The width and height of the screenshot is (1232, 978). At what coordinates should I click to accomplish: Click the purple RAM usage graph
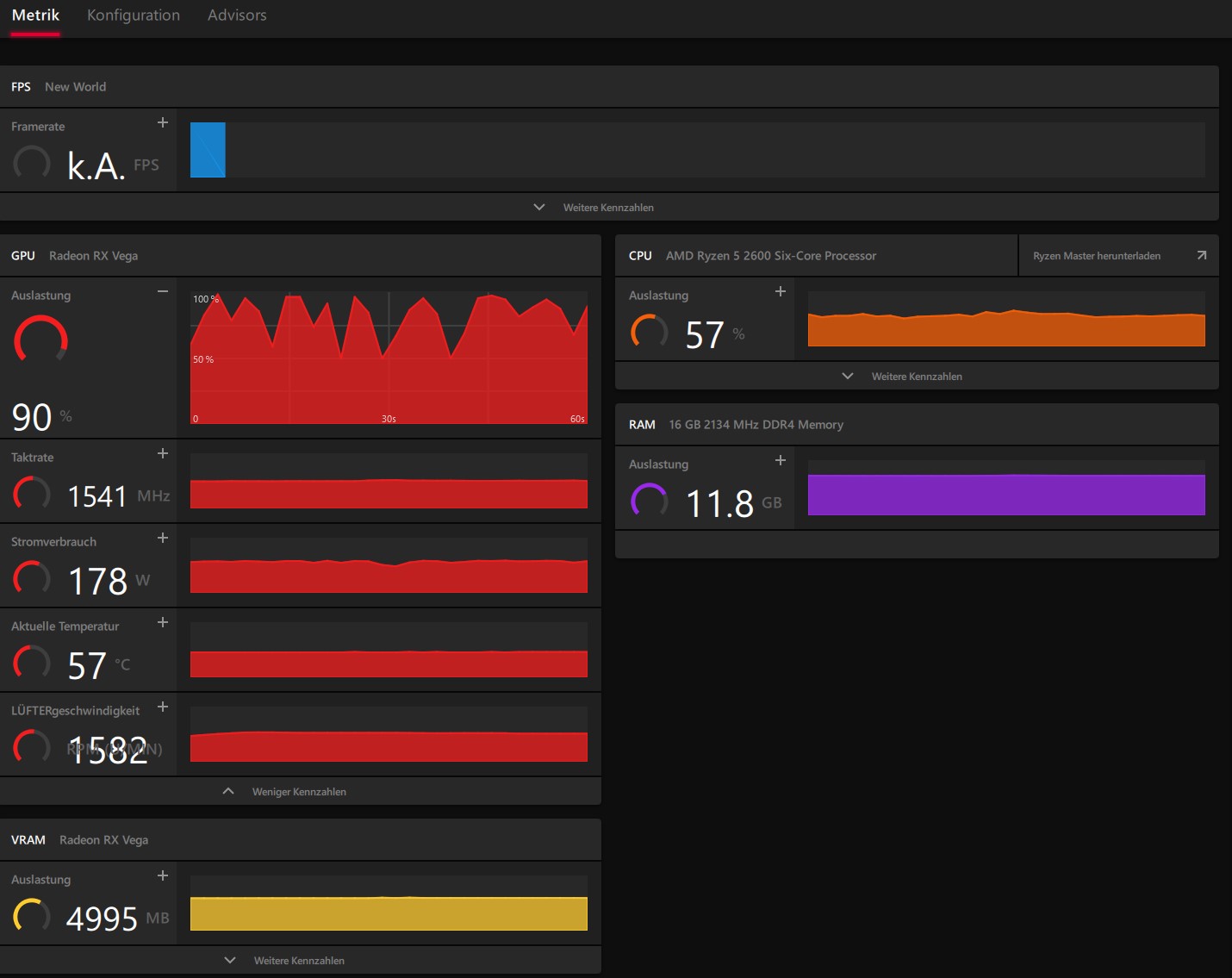pyautogui.click(x=1006, y=488)
